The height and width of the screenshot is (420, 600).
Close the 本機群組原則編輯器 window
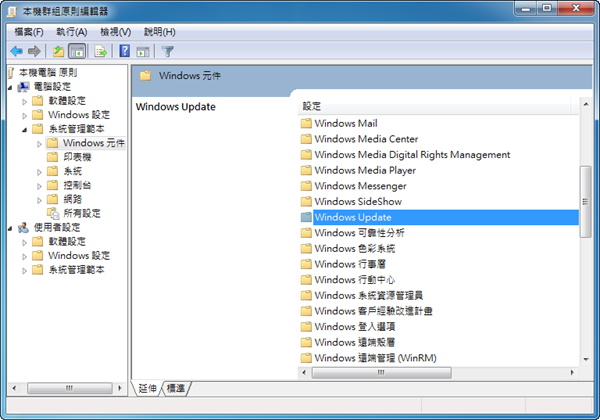[x=576, y=8]
